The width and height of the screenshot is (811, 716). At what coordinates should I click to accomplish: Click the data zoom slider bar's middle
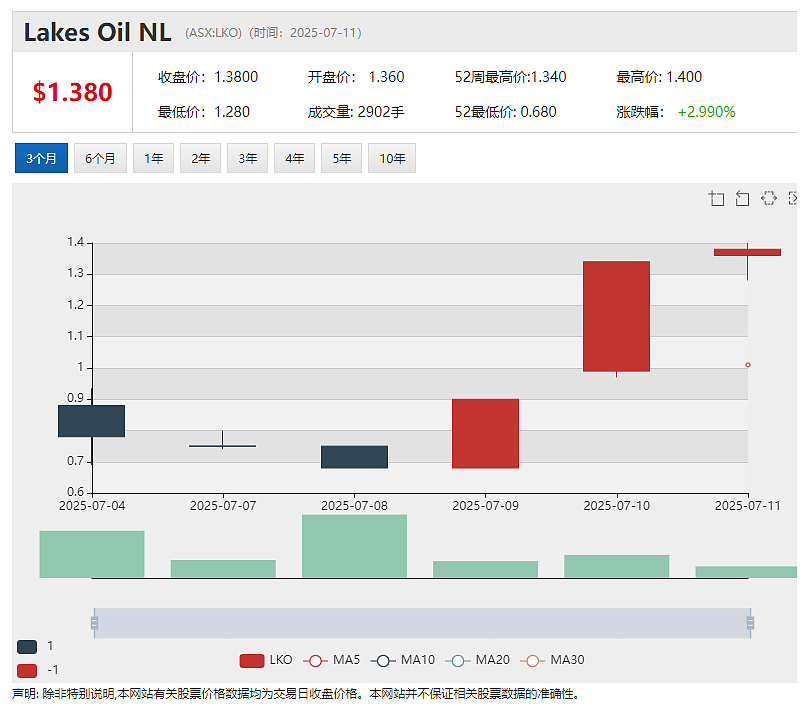422,623
